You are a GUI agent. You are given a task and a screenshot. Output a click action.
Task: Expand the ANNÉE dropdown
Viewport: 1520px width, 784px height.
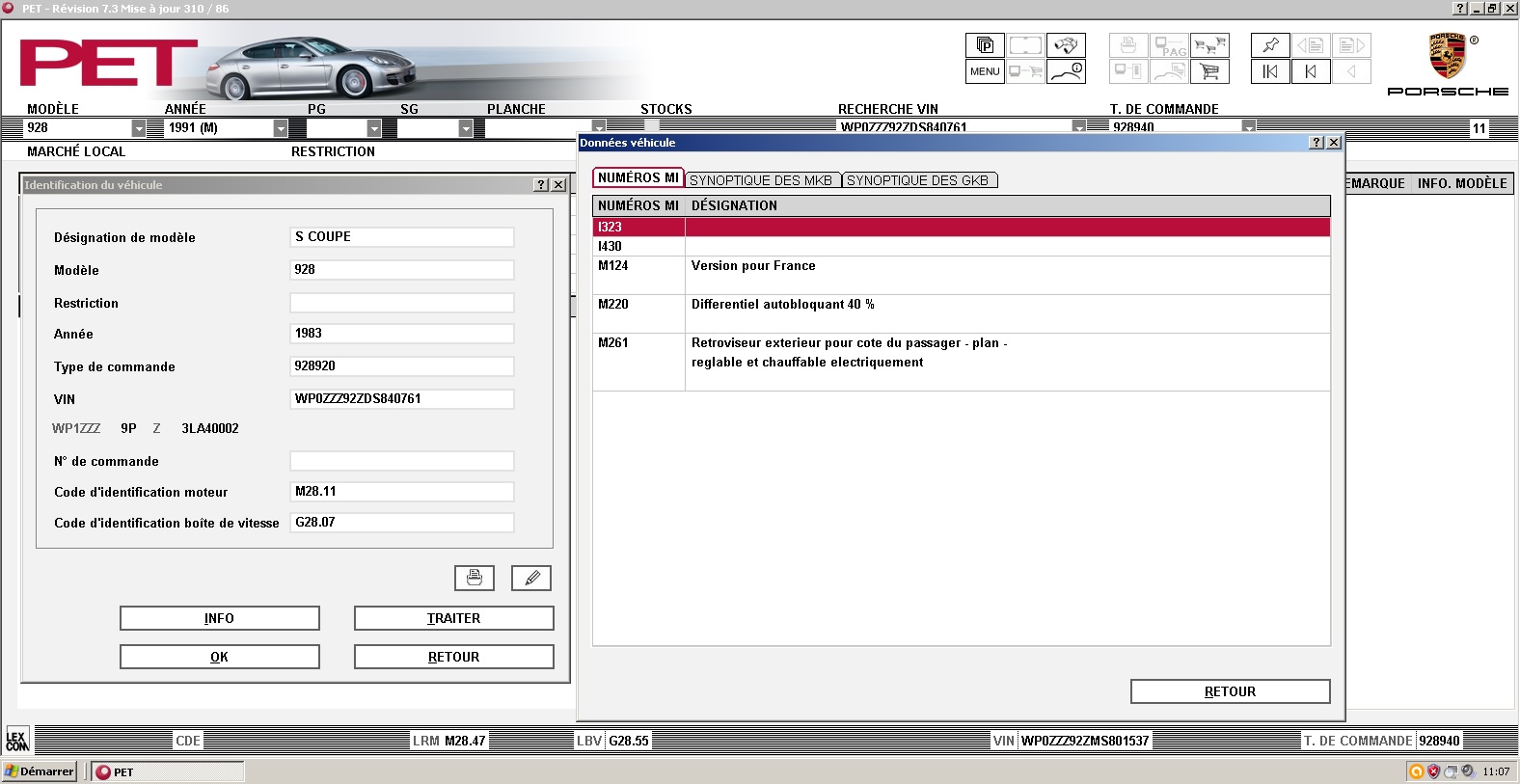pos(281,128)
